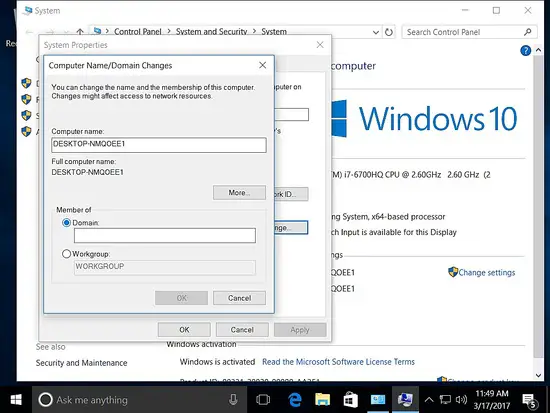Screen dimensions: 550x413
Task: Click the third shield icon in left sidebar
Action: 26,115
